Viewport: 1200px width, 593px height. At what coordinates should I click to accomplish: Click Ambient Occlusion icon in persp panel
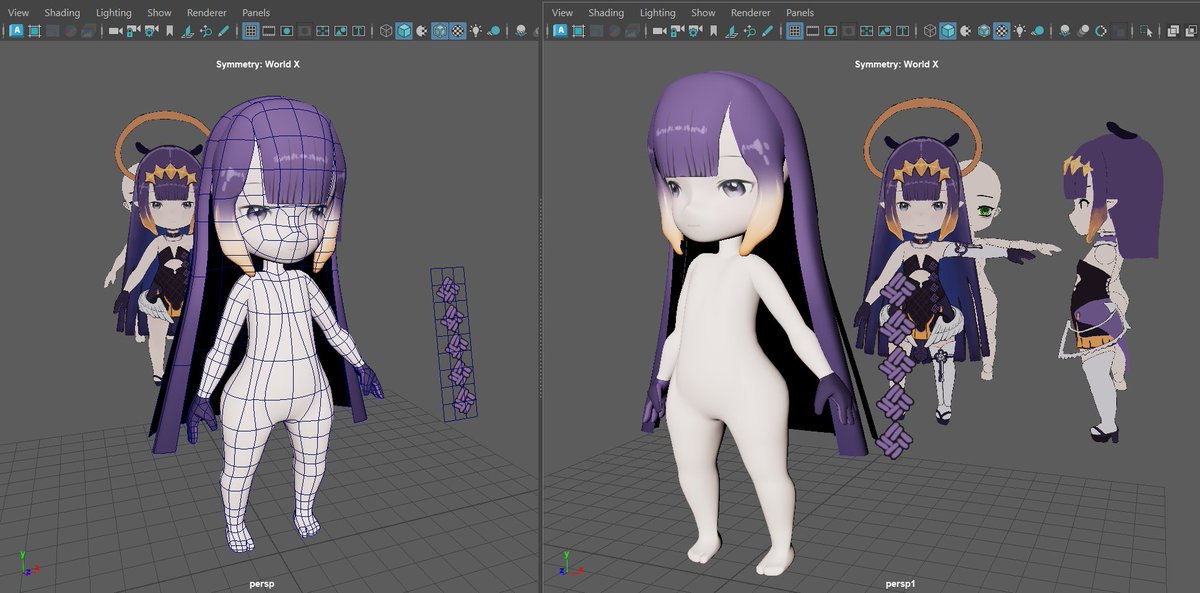522,31
